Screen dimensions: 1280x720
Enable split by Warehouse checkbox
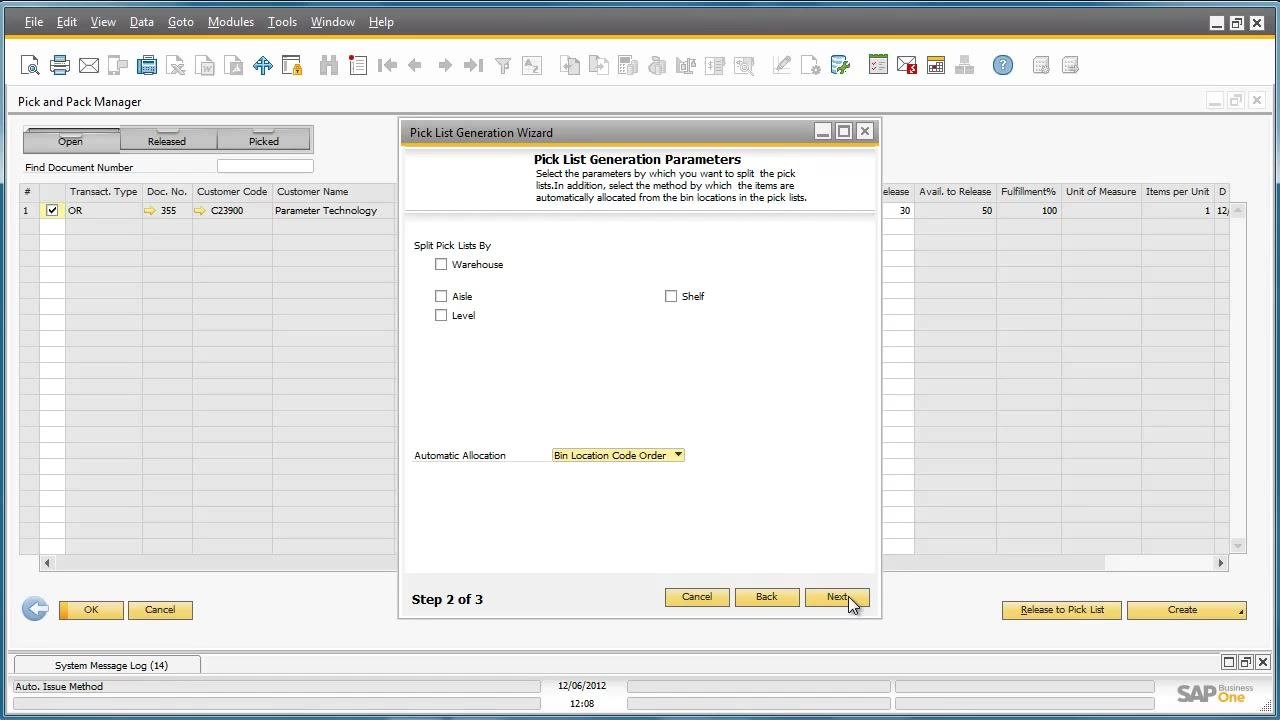point(441,265)
